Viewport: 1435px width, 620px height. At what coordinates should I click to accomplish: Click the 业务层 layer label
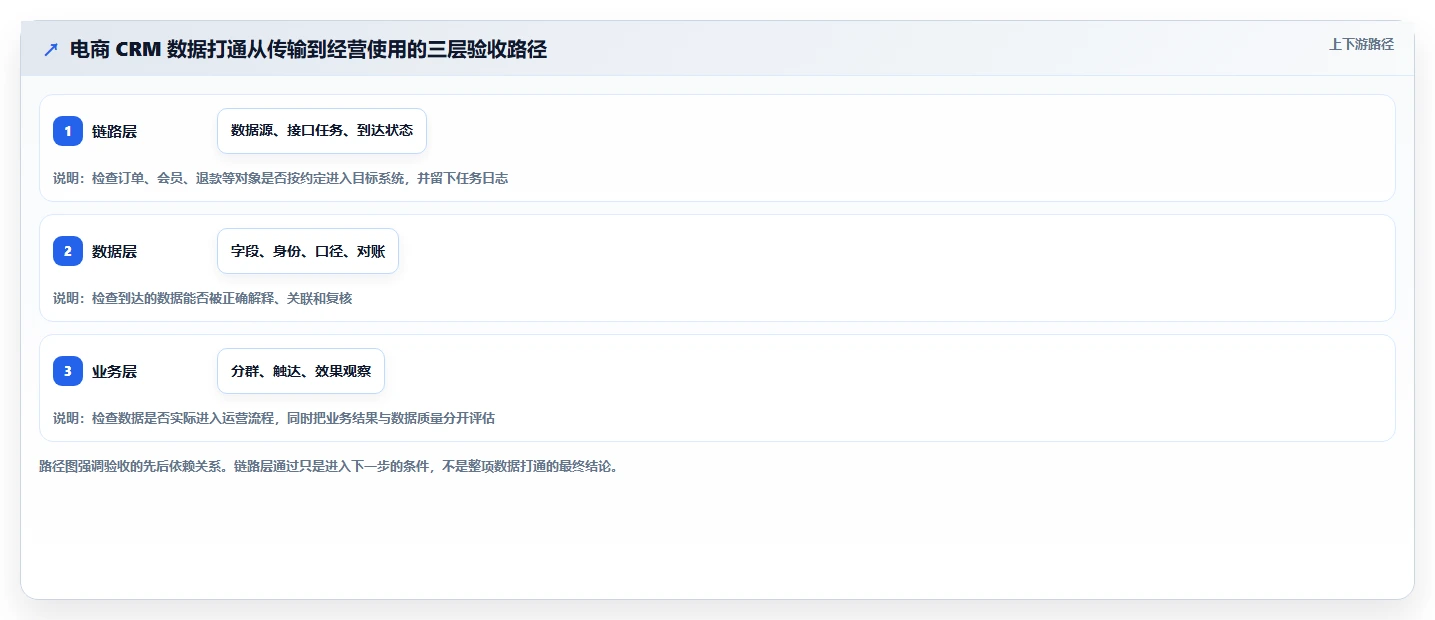pyautogui.click(x=114, y=371)
